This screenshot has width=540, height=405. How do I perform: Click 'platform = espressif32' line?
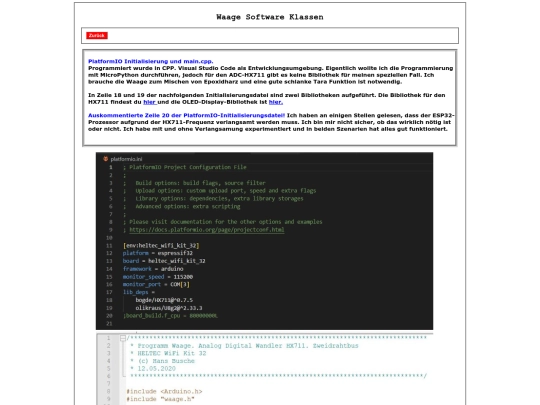pos(157,253)
